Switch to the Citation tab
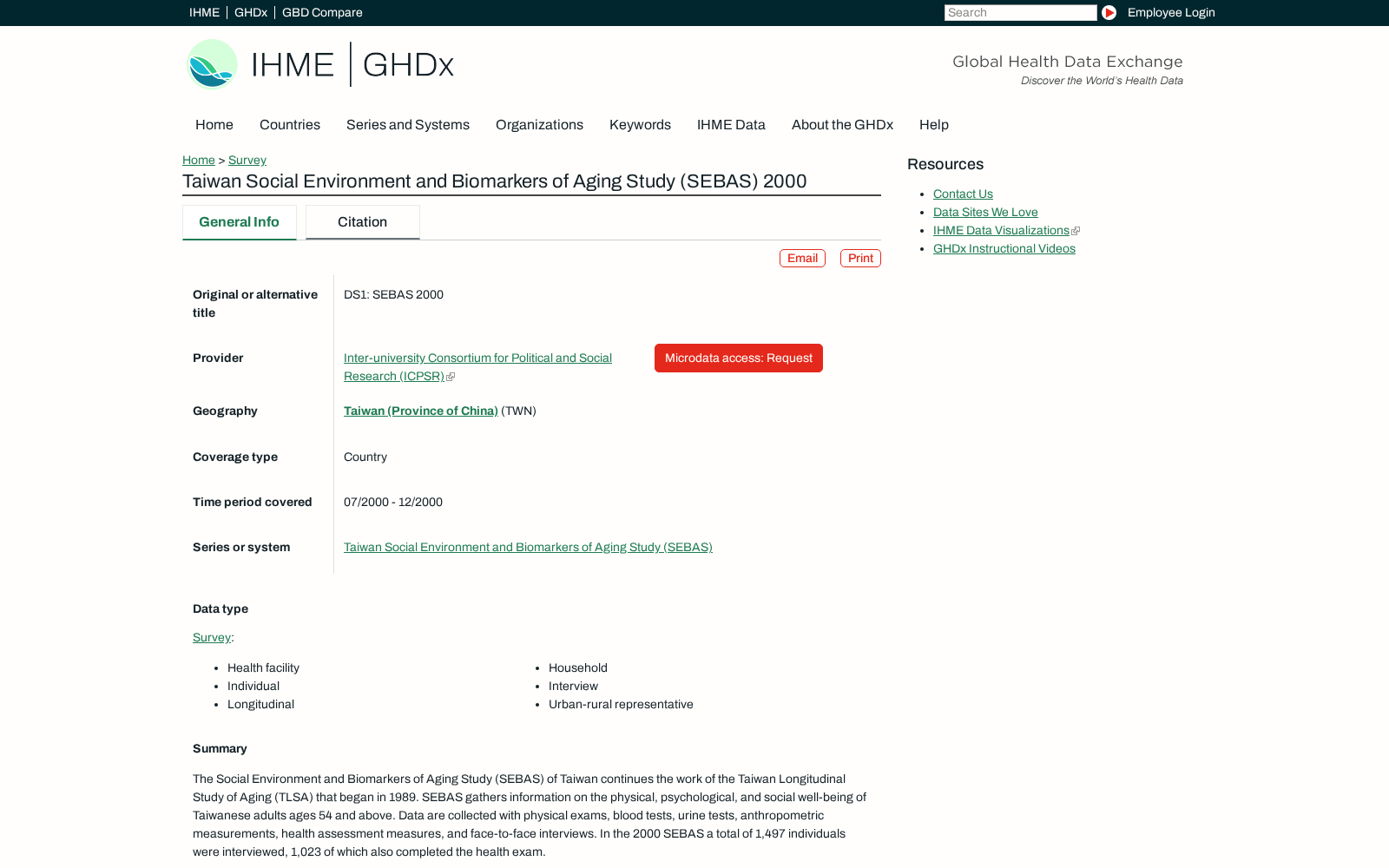 tap(362, 222)
